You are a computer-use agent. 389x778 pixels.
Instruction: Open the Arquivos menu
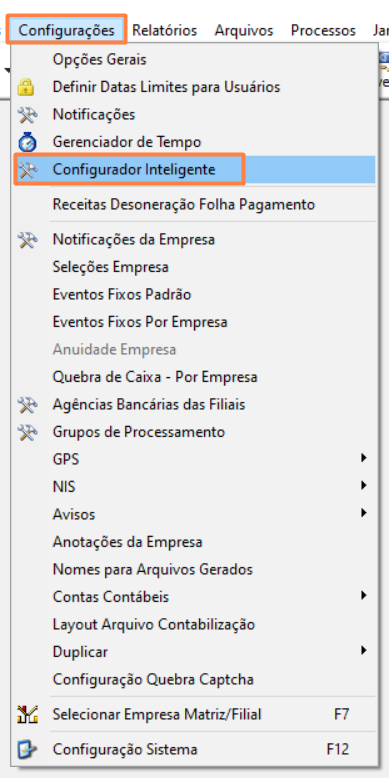coord(244,30)
